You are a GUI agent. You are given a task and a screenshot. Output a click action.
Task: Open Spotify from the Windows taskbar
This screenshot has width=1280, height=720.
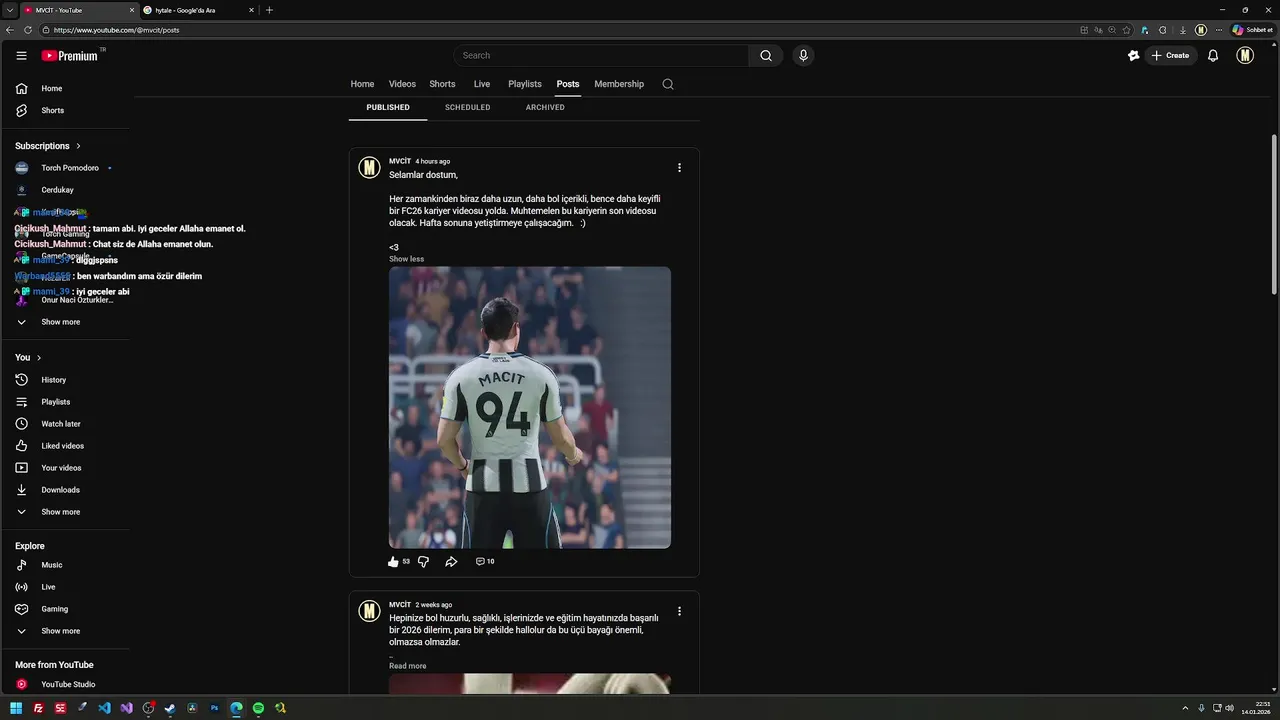[258, 708]
